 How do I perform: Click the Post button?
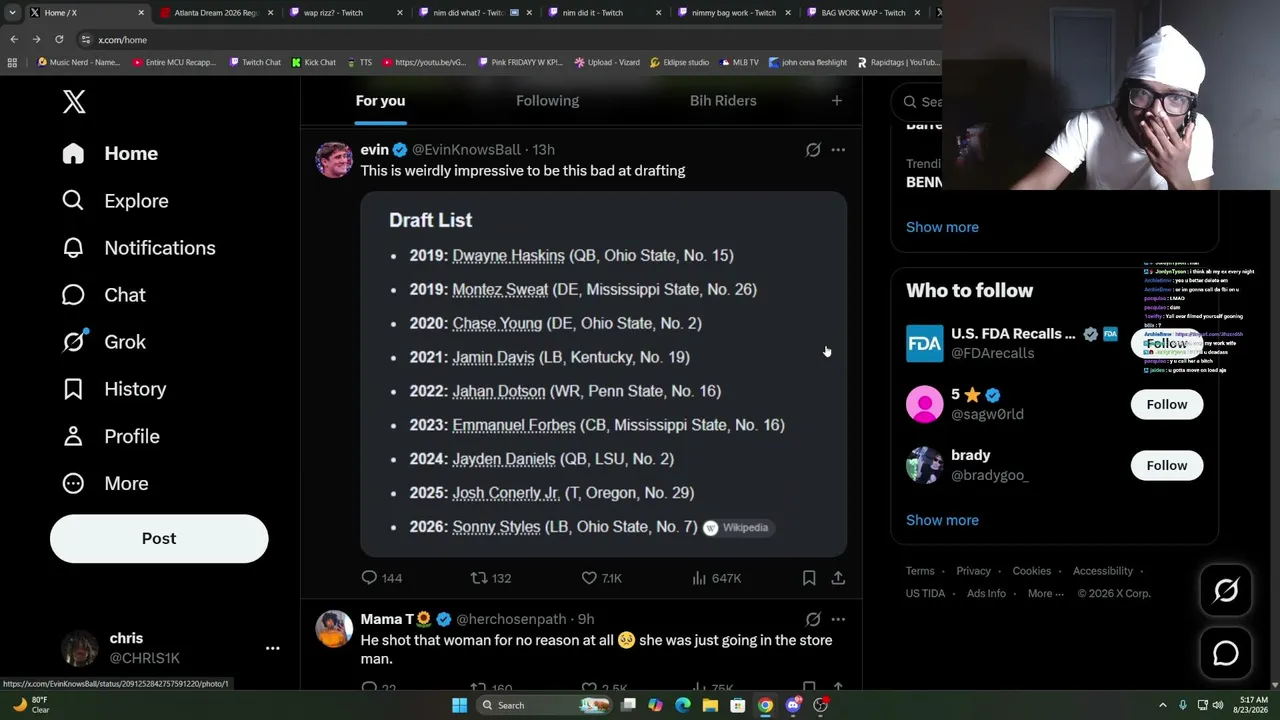pos(159,538)
